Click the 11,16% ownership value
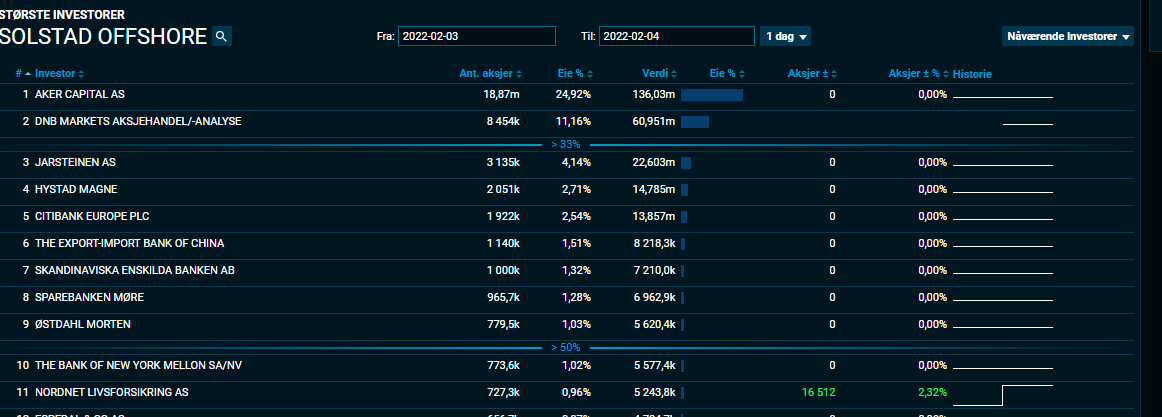 click(574, 121)
